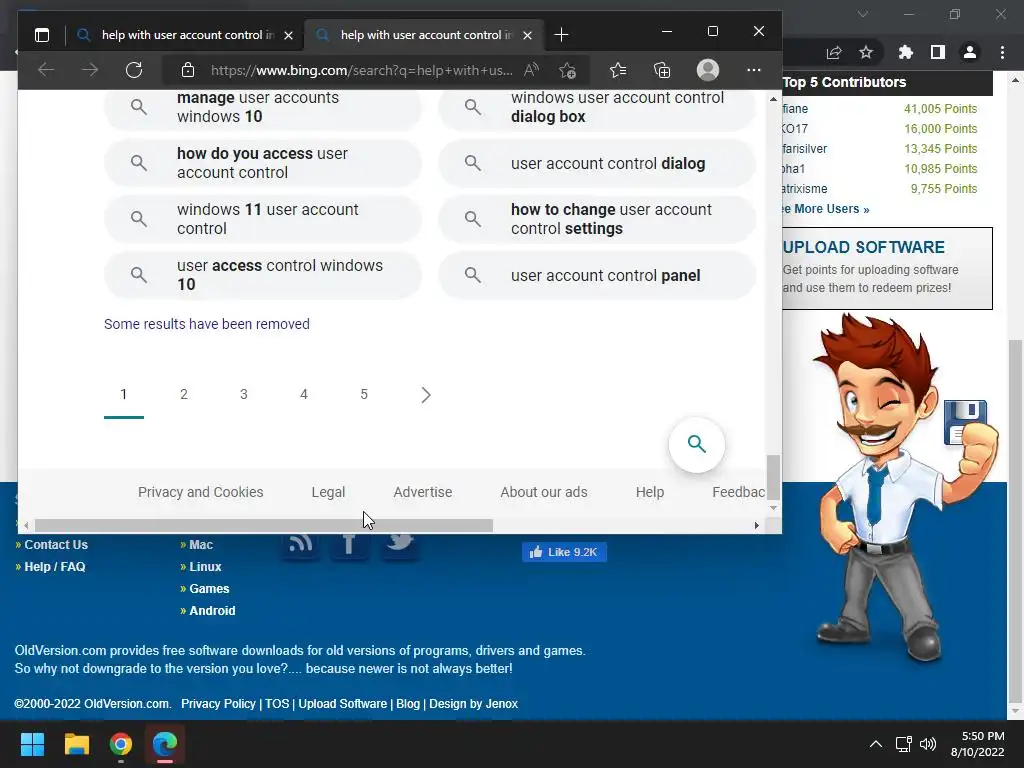Click Facebook Like 9.2K button
Viewport: 1024px width, 768px height.
pos(564,552)
